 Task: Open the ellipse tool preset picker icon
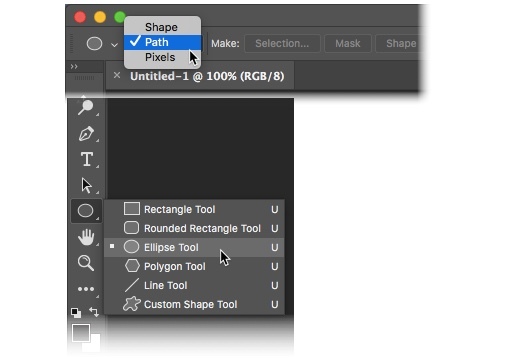[x=94, y=43]
